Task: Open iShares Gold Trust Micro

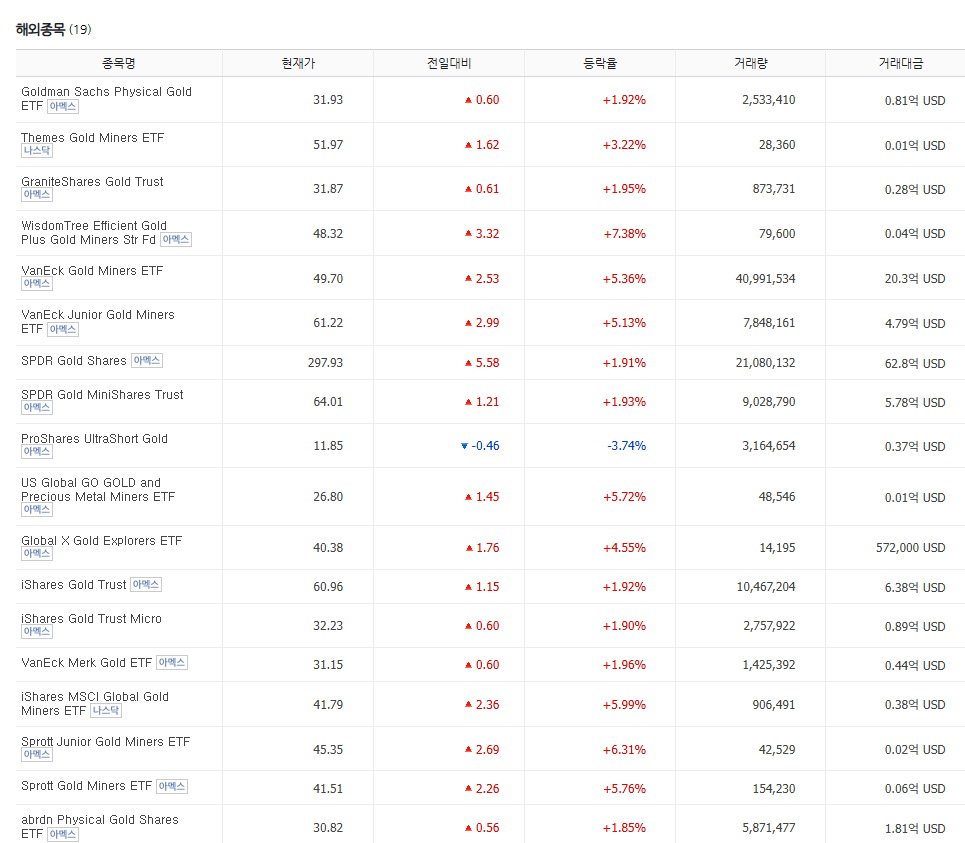Action: coord(91,618)
